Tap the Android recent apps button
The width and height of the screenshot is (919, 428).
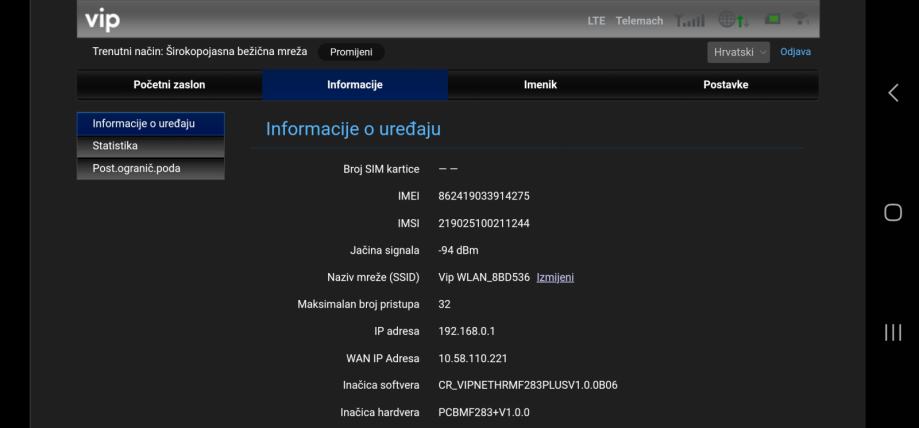(x=893, y=332)
